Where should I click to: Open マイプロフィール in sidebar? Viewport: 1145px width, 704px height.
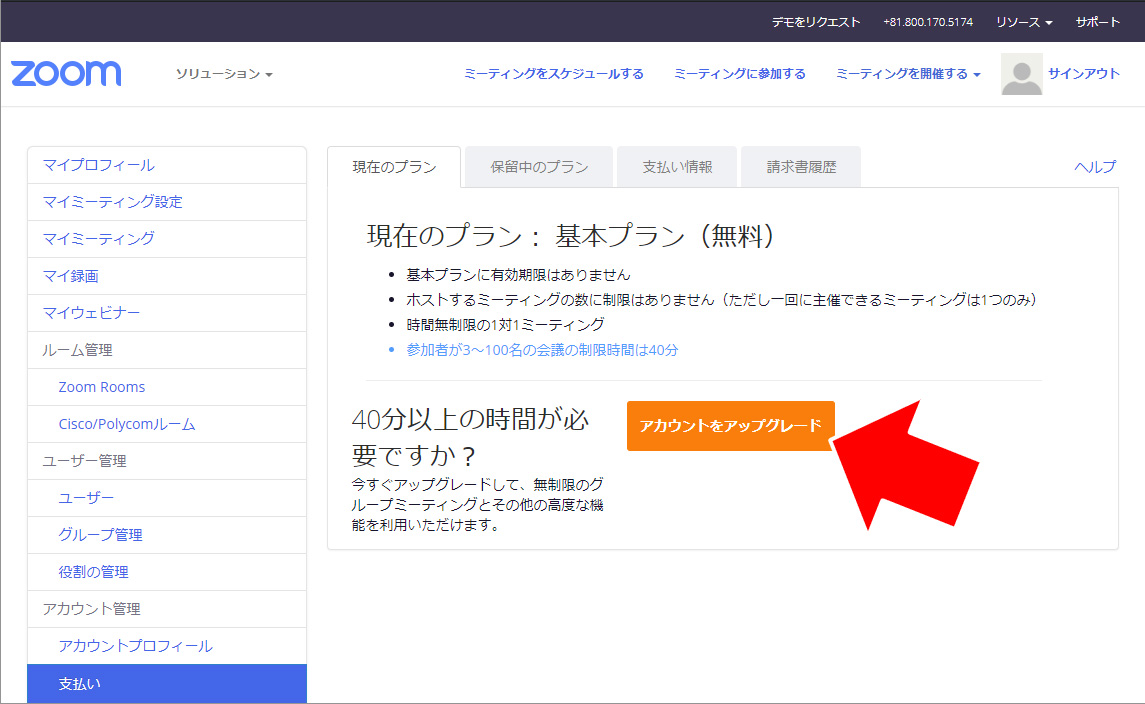[98, 165]
